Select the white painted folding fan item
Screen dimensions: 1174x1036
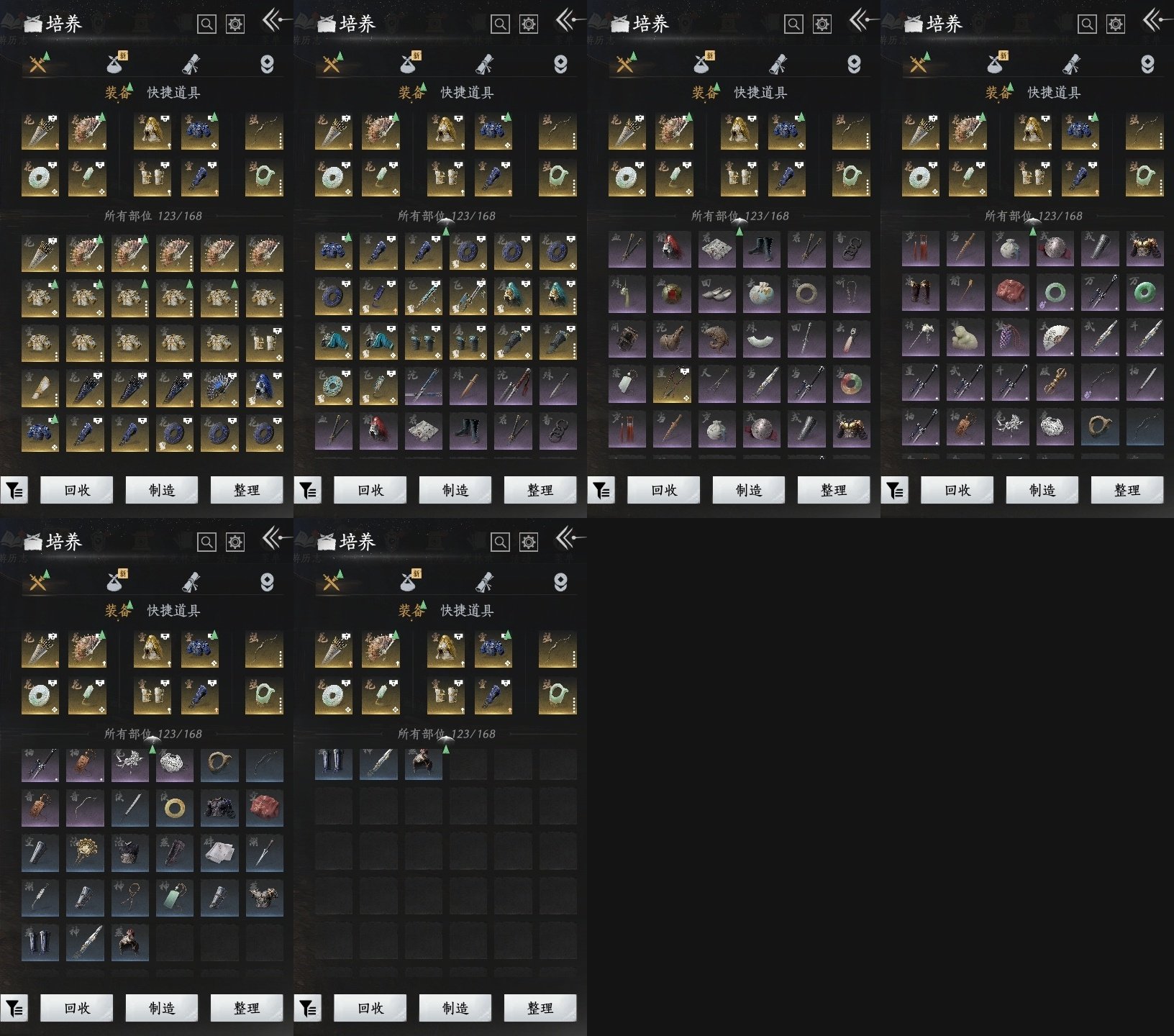pyautogui.click(x=1055, y=338)
